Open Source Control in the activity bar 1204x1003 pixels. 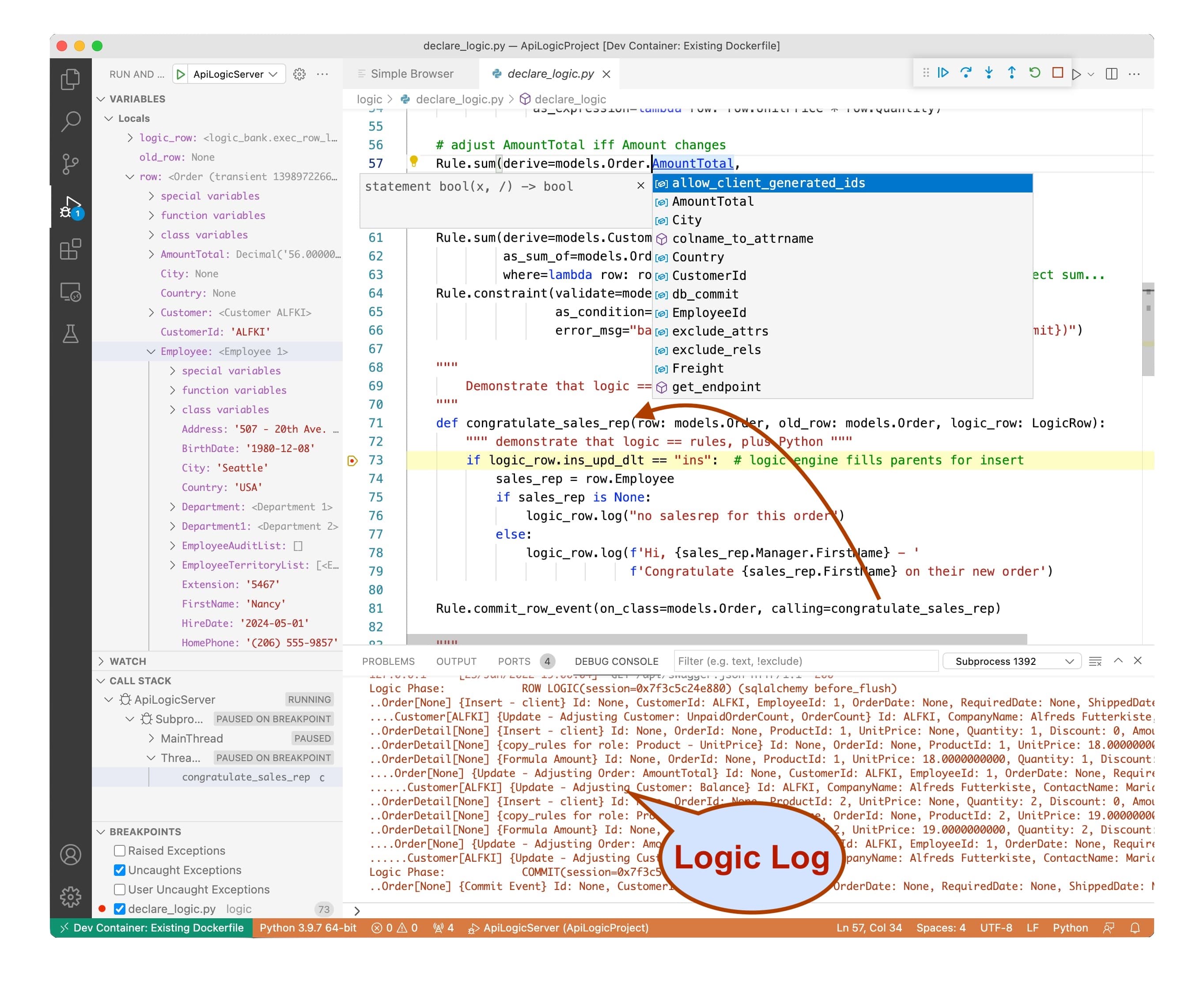[x=71, y=164]
